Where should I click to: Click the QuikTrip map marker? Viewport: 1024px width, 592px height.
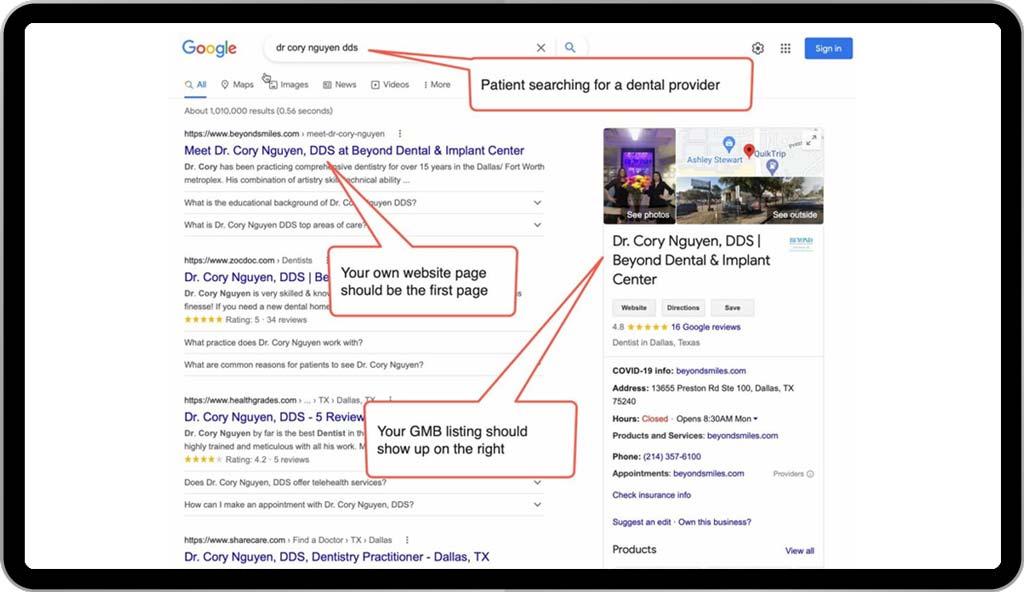(x=772, y=166)
